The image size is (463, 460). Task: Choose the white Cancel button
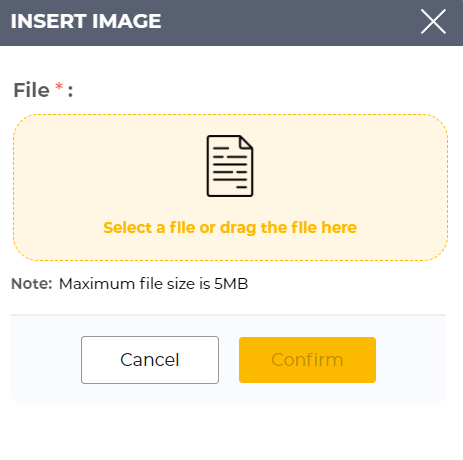150,360
